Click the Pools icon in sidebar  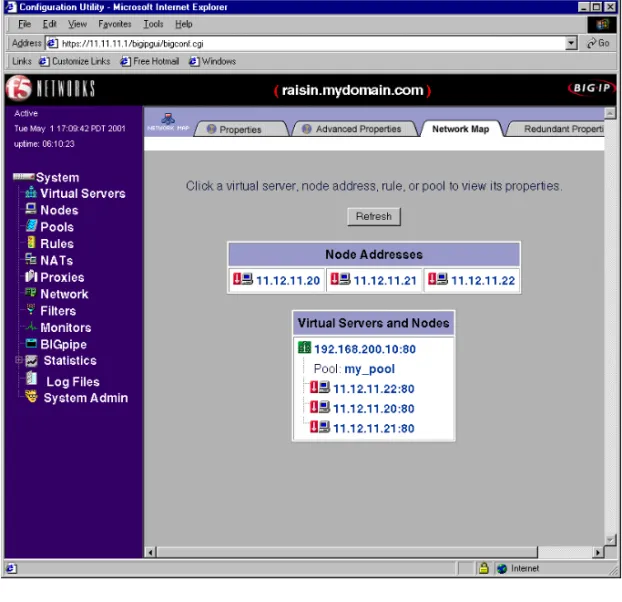coord(31,226)
